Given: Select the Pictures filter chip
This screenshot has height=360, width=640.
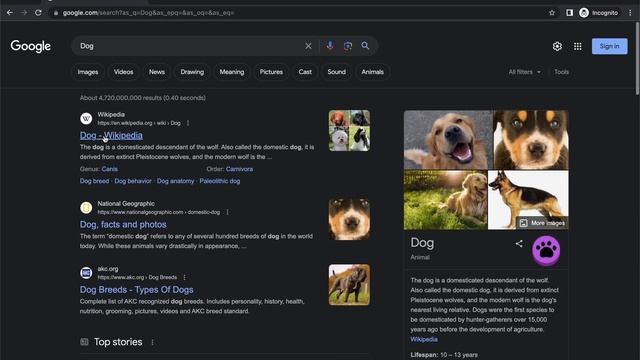Looking at the screenshot, I should click(x=271, y=72).
